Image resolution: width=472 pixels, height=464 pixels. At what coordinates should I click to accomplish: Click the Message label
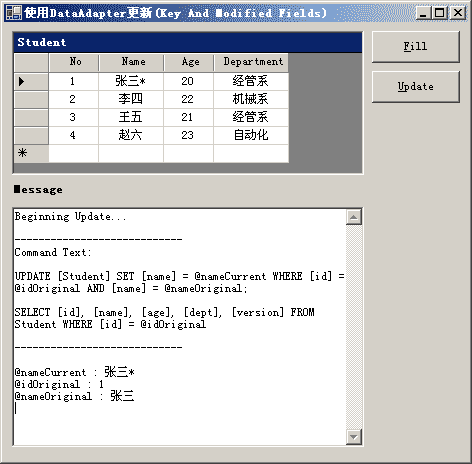[x=38, y=189]
